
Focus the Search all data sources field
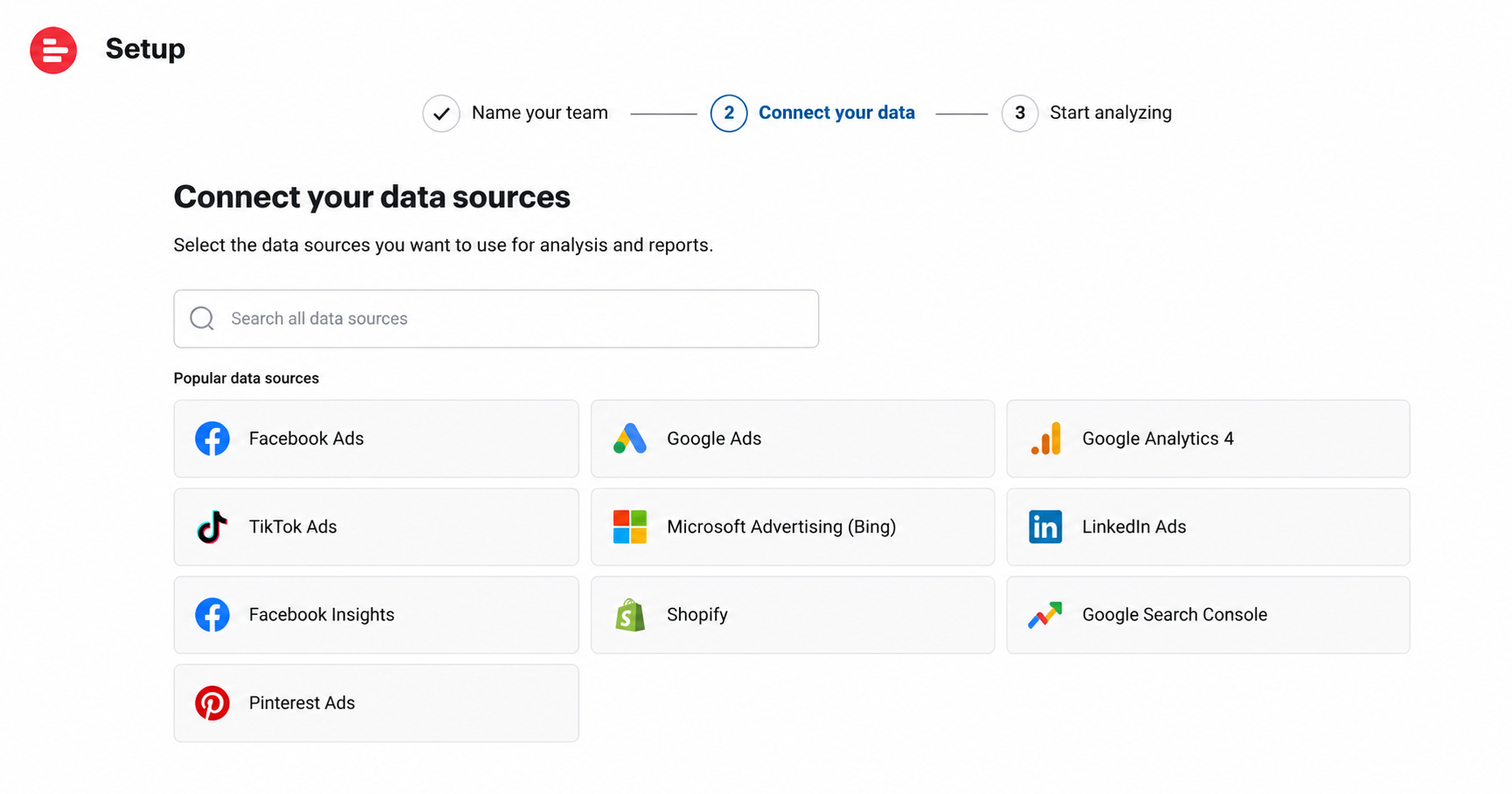pyautogui.click(x=496, y=319)
